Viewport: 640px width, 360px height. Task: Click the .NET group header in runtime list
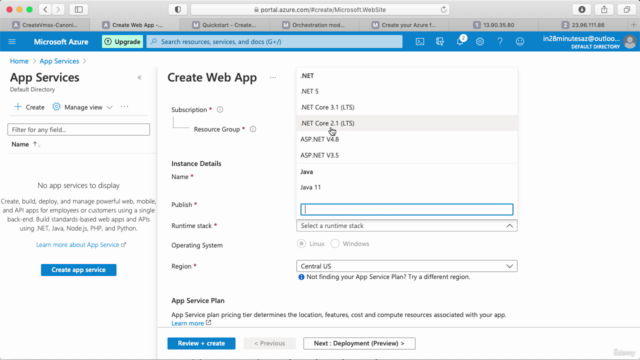pyautogui.click(x=307, y=76)
